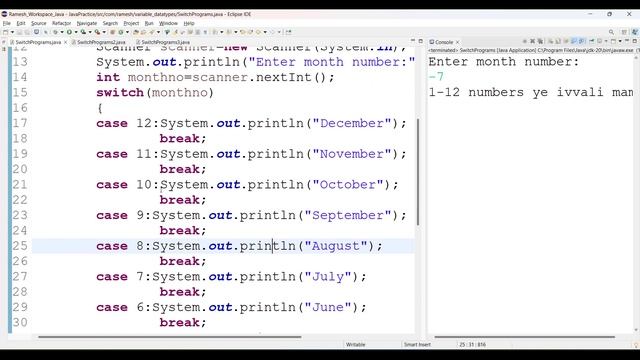
Task: Open the Back history dropdown arrow
Action: 265,32
